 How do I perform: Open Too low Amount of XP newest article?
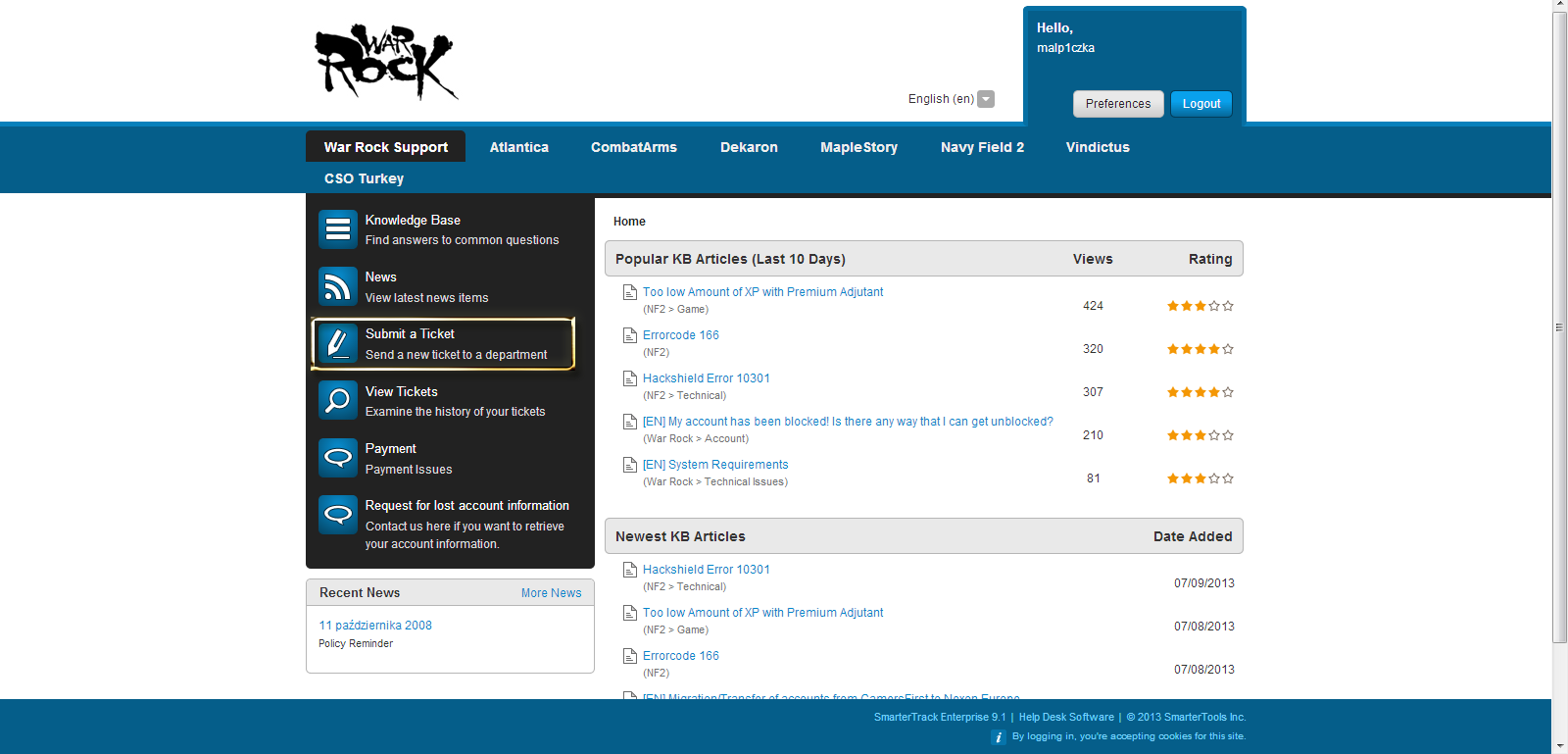762,613
